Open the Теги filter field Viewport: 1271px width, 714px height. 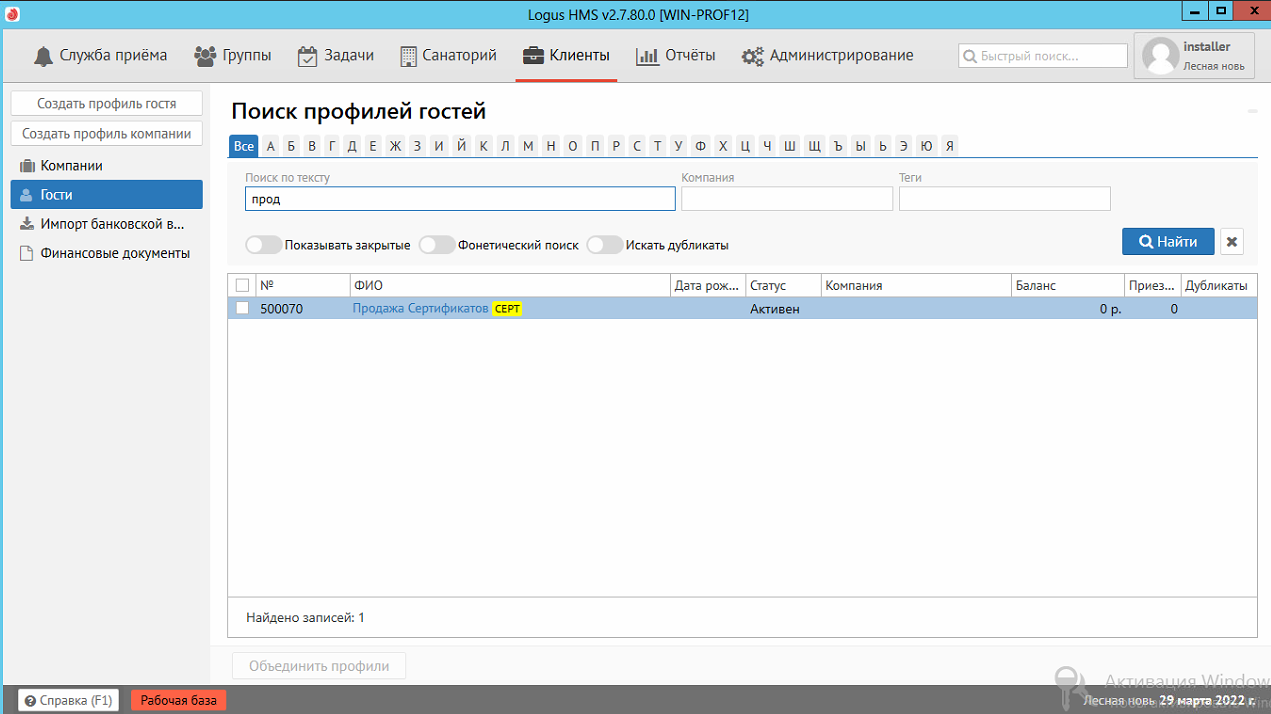tap(1004, 199)
